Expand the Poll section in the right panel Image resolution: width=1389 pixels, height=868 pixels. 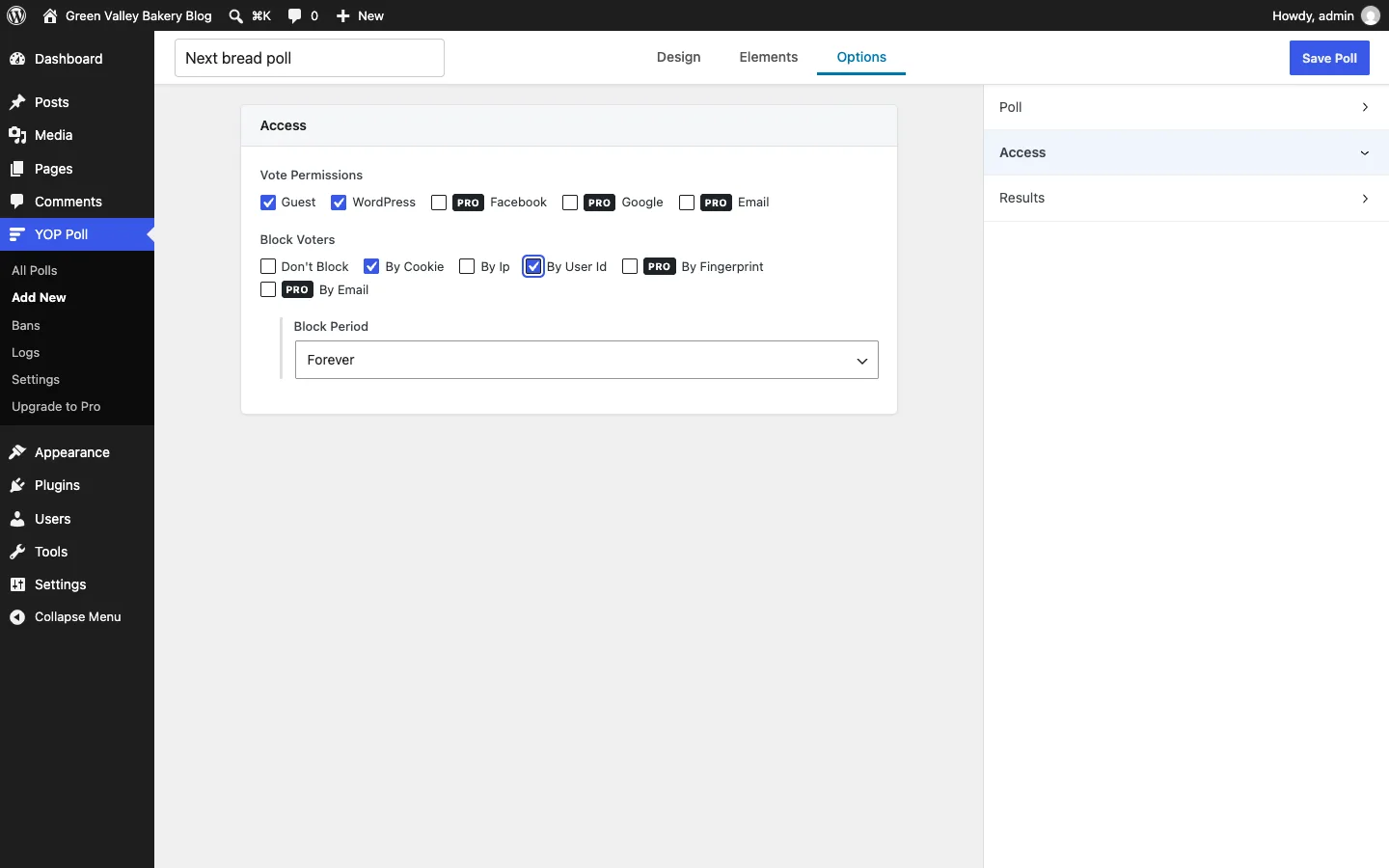point(1186,107)
